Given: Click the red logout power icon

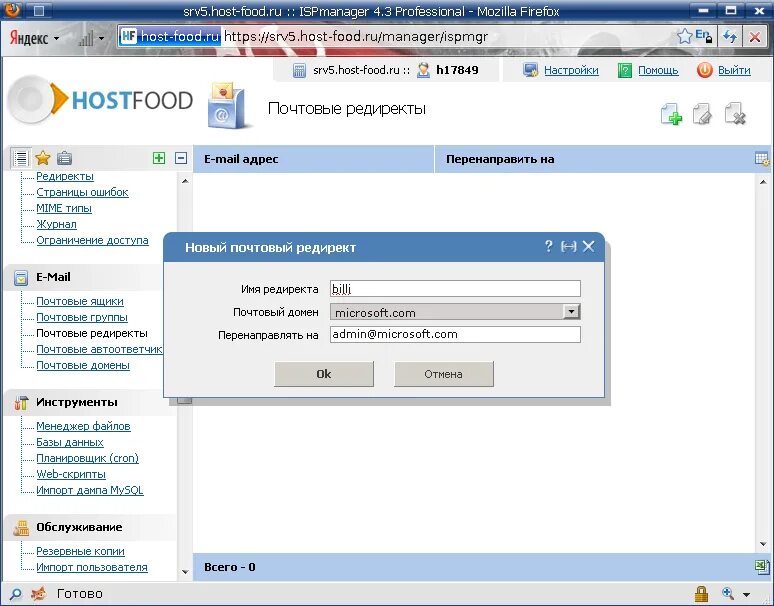Looking at the screenshot, I should click(x=704, y=70).
